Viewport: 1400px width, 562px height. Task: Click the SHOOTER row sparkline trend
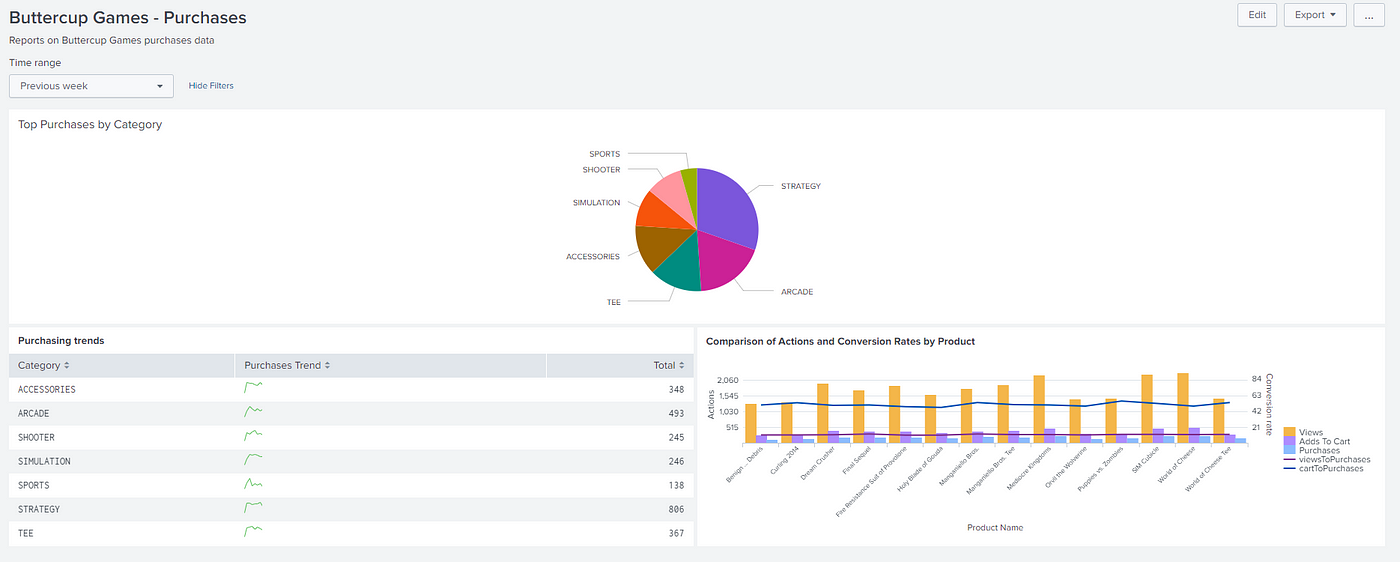pos(254,435)
